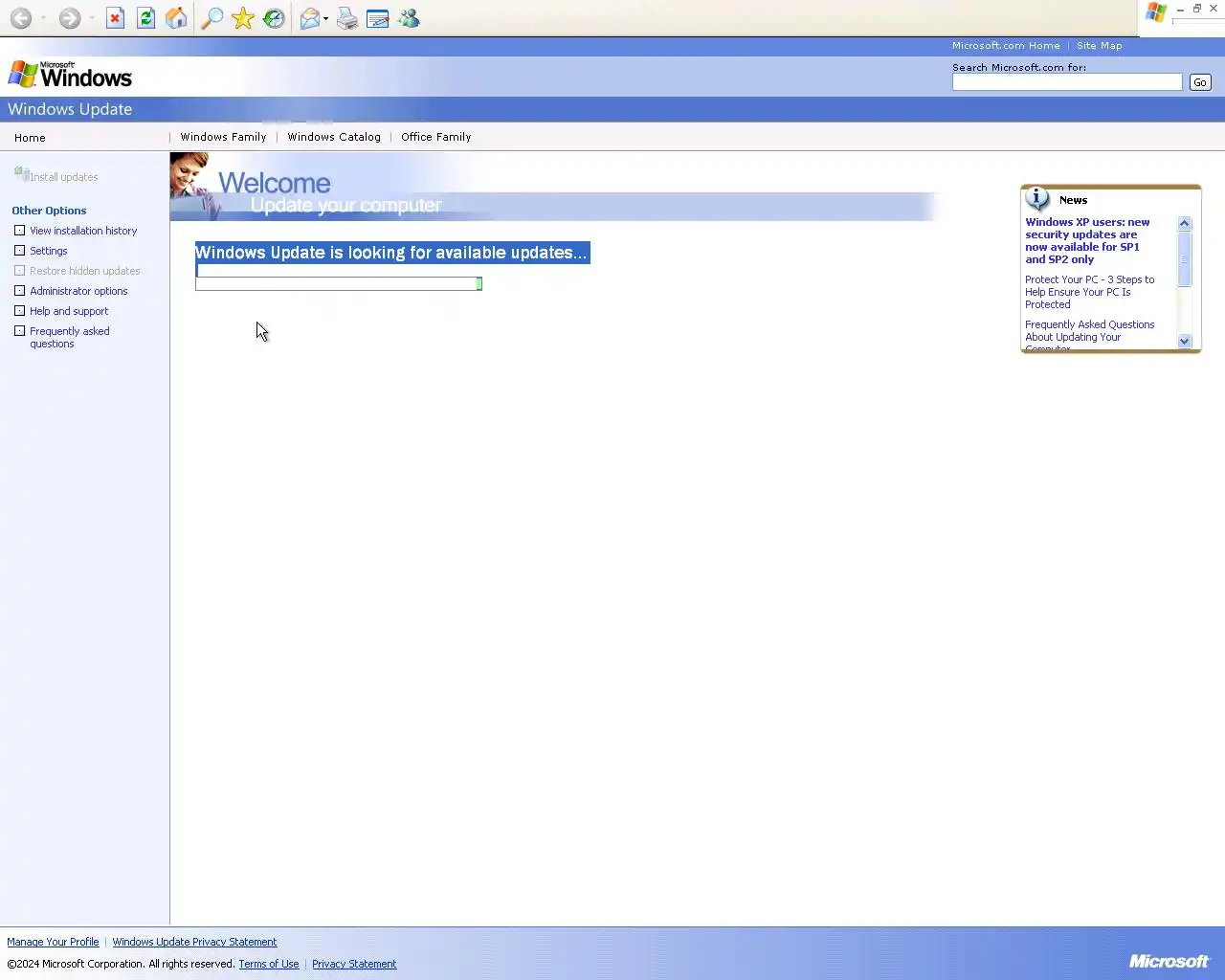The width and height of the screenshot is (1225, 980).
Task: Expand the Mail button dropdown arrow
Action: pos(326,18)
